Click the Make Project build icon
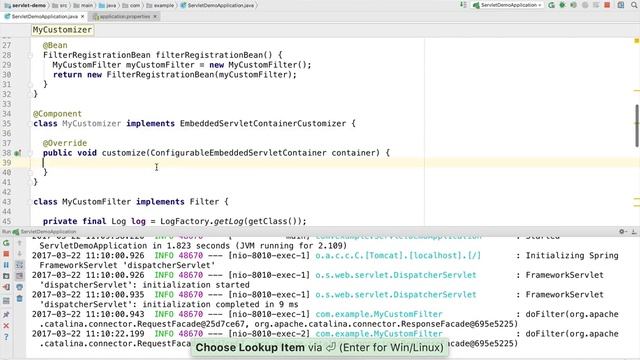This screenshot has height=360, width=640. click(463, 5)
